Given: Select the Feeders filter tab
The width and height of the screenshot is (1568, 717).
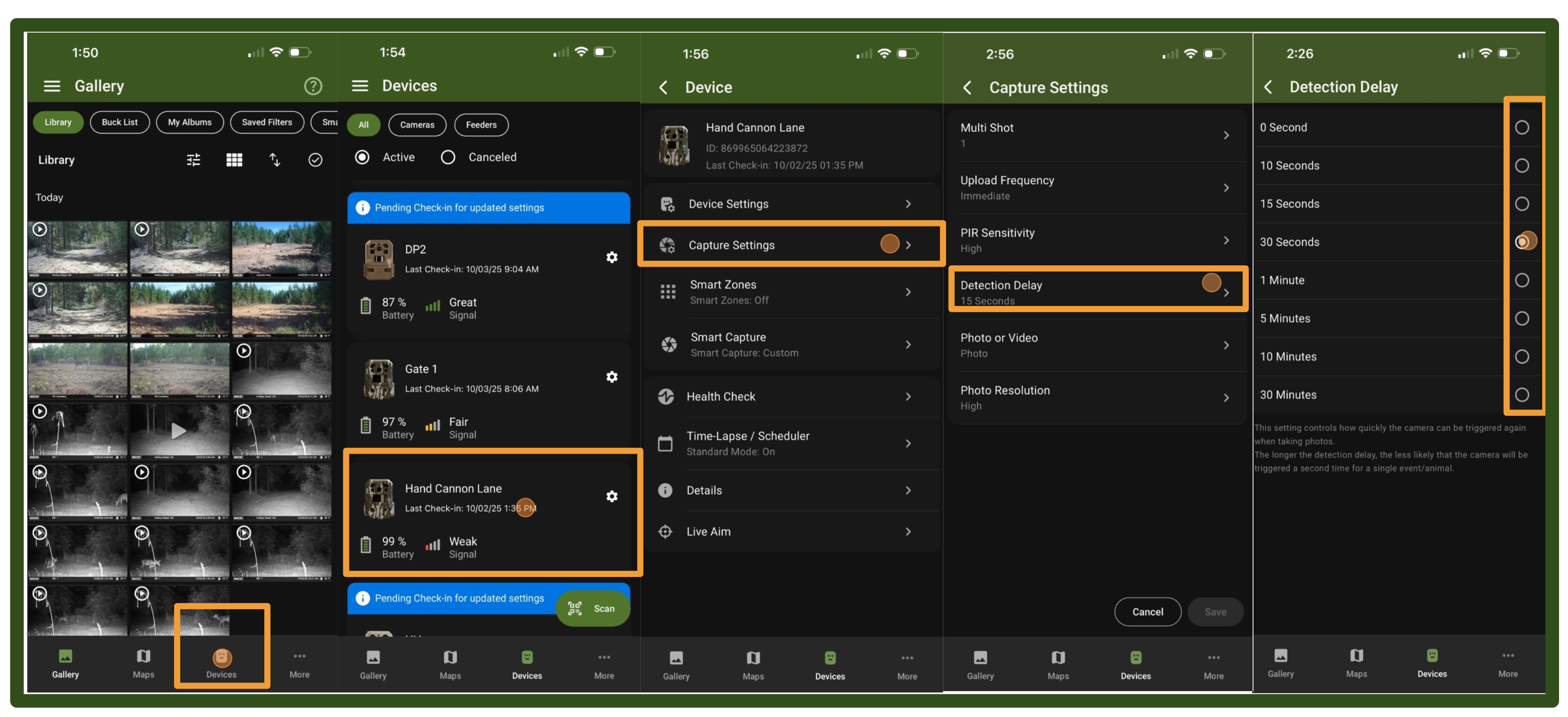Looking at the screenshot, I should (481, 125).
